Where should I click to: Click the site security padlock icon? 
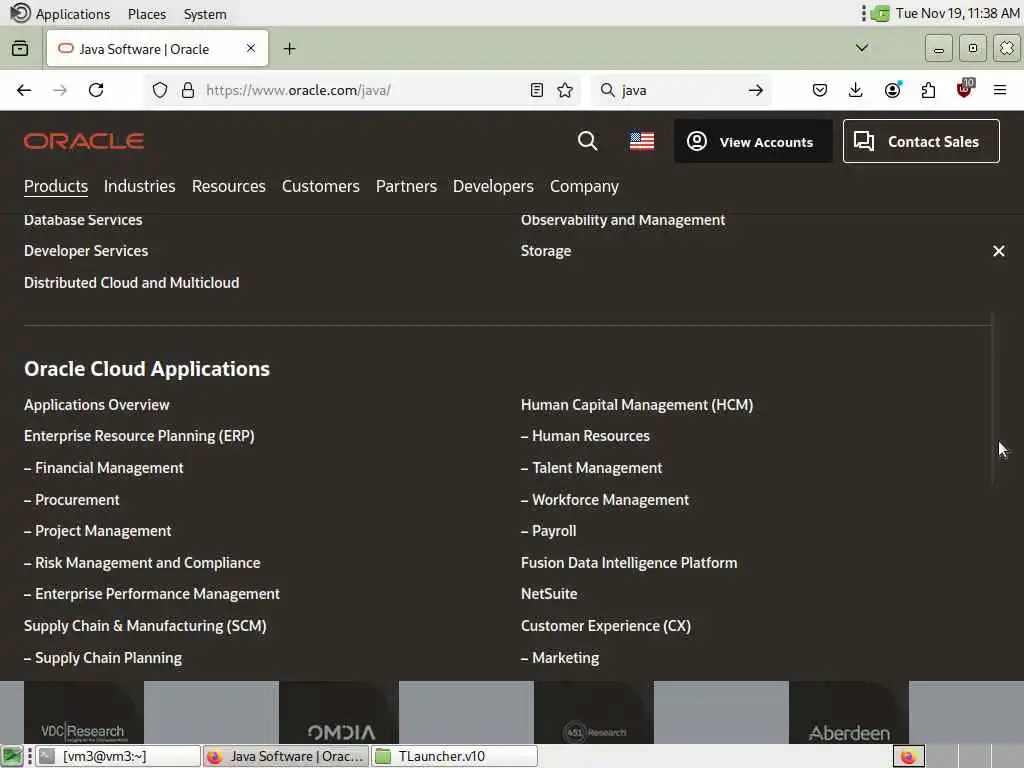187,90
